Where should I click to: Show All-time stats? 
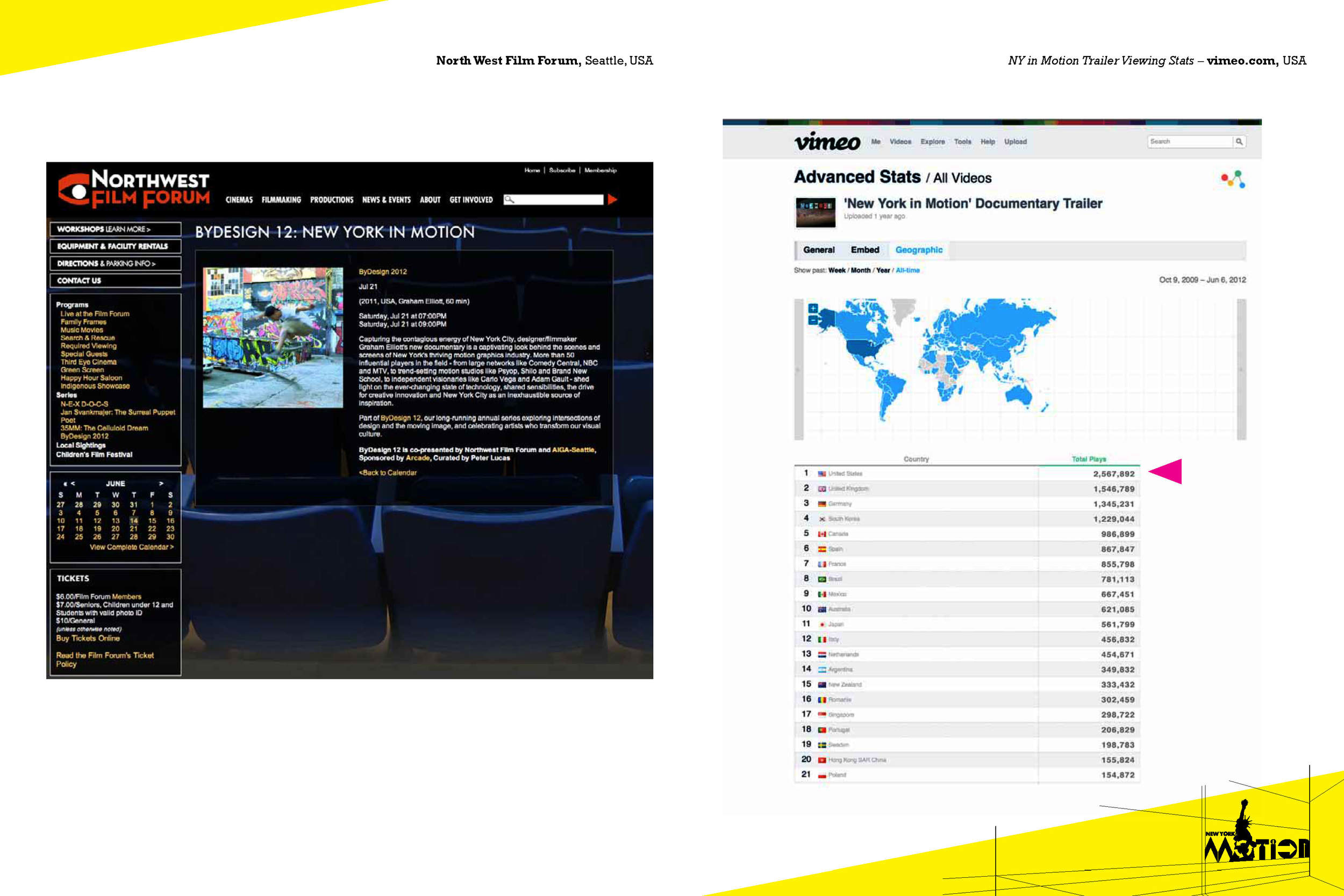click(907, 270)
